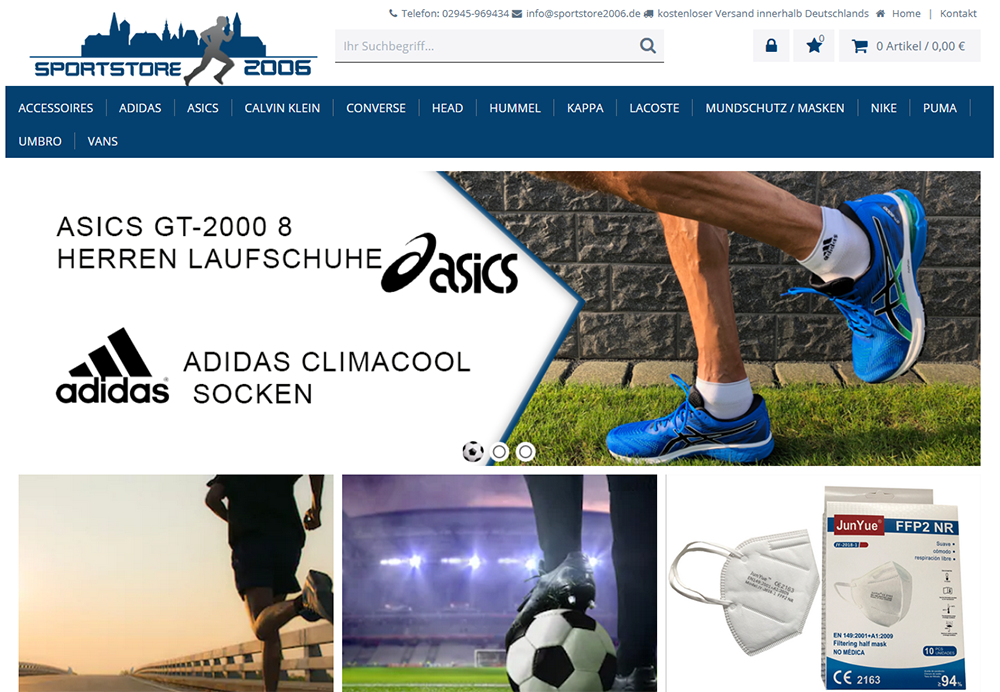This screenshot has width=1000, height=692.
Task: Click the search magnifier icon
Action: point(647,46)
